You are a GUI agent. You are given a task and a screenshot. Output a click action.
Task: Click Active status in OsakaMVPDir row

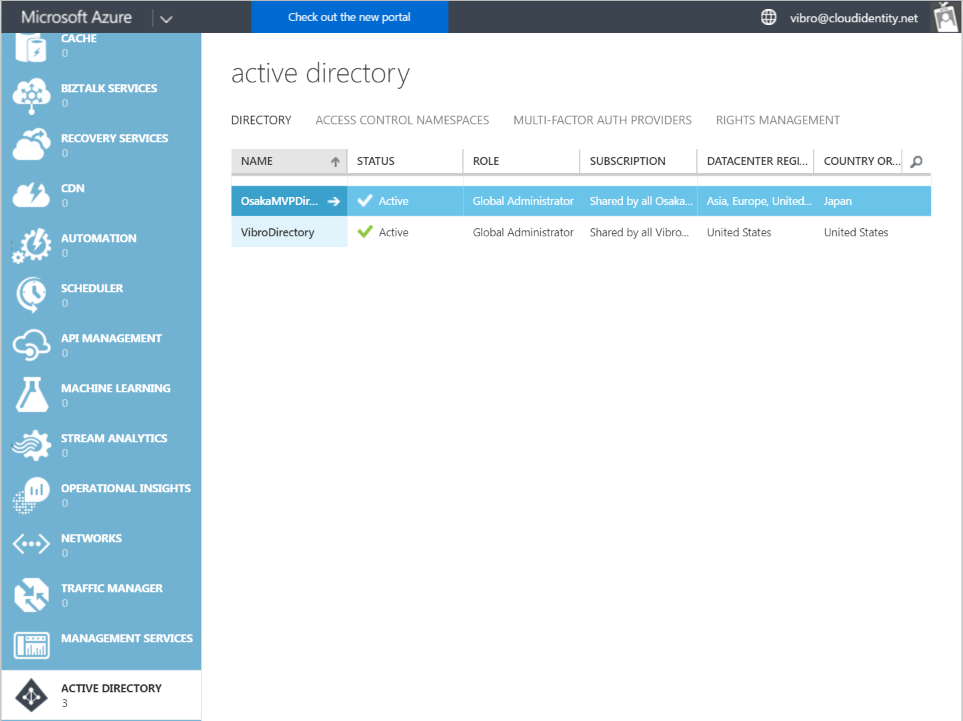(394, 201)
